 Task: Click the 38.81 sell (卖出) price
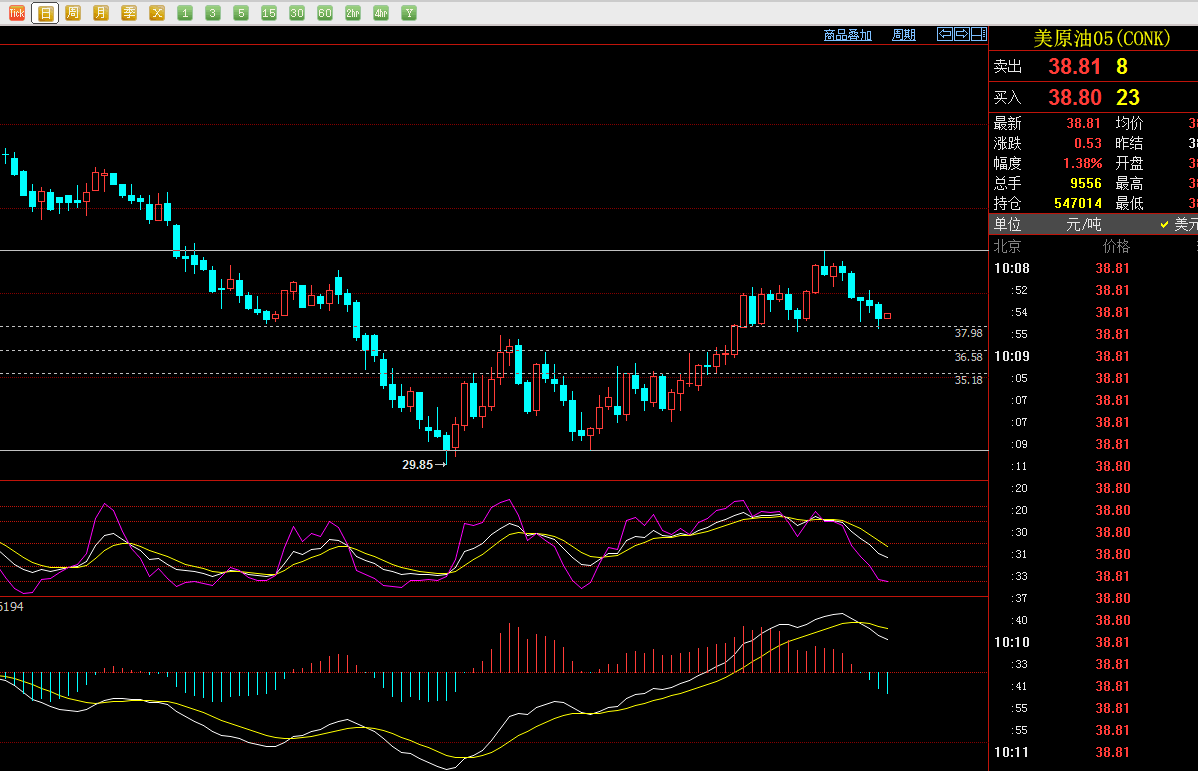coord(1074,67)
